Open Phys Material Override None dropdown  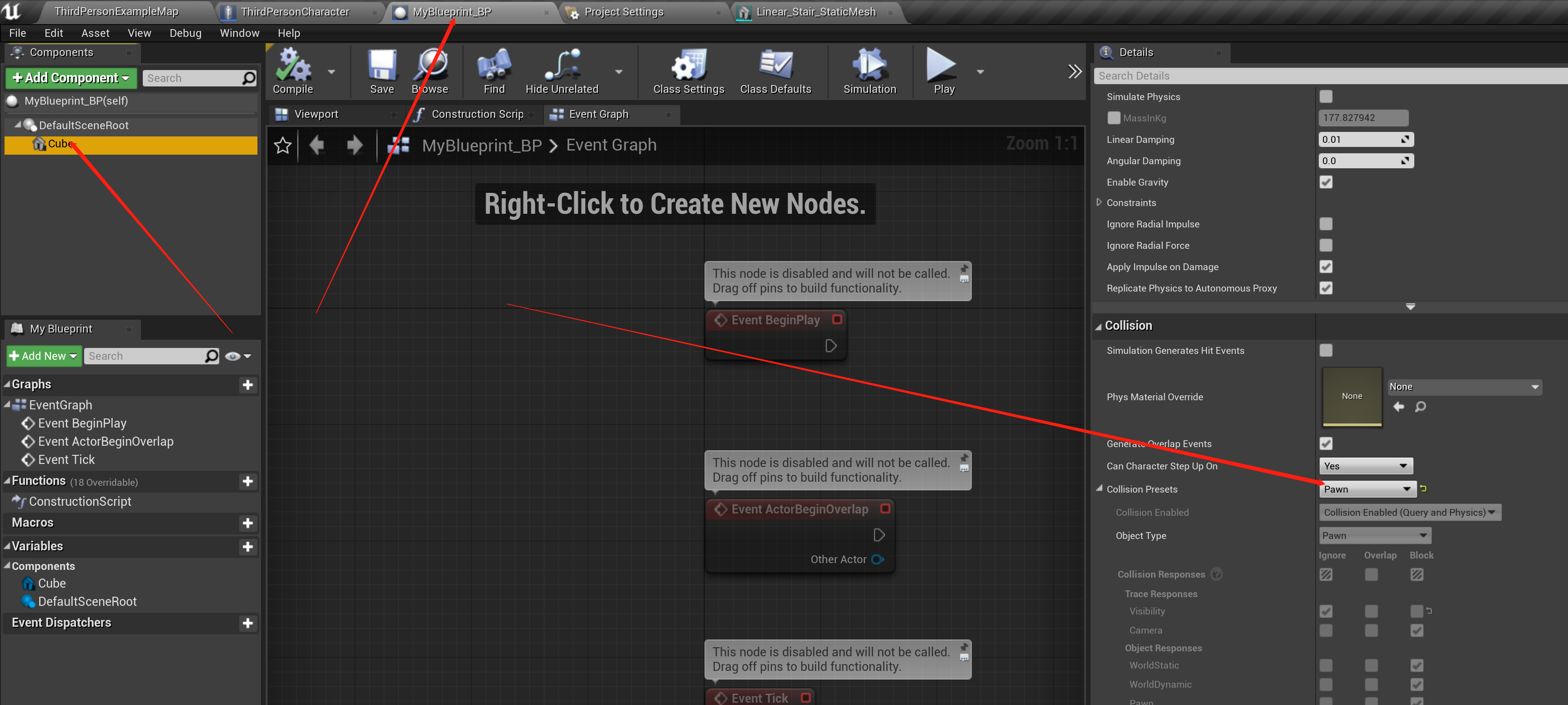(x=1463, y=387)
